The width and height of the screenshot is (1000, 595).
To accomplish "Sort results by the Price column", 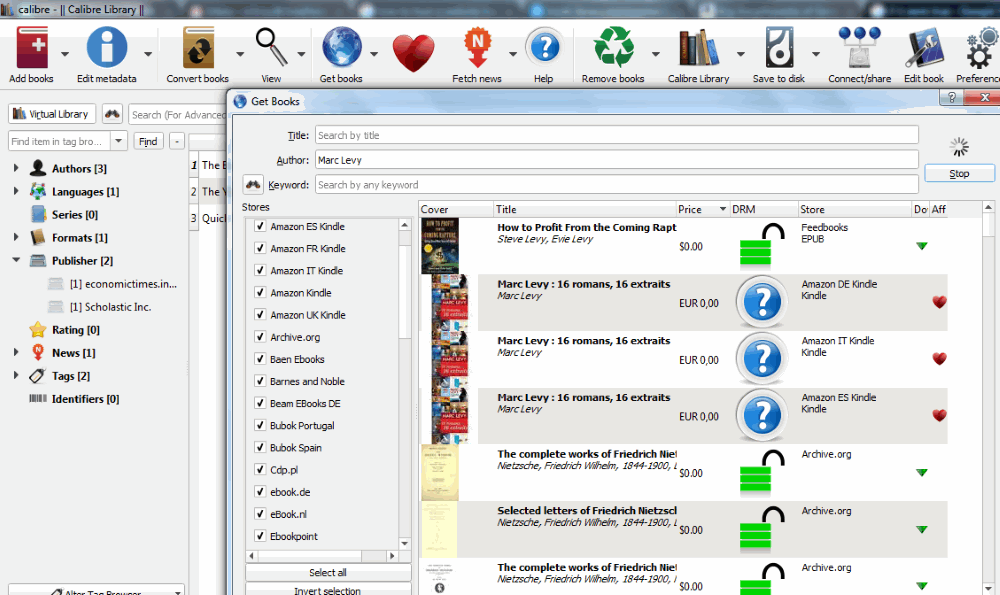I will click(702, 209).
